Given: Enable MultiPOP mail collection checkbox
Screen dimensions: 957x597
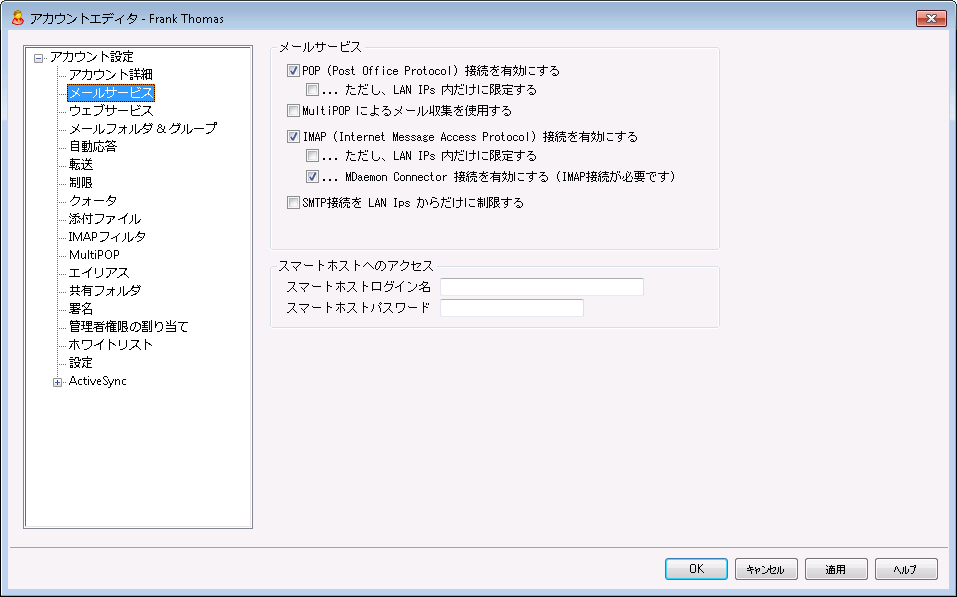Looking at the screenshot, I should point(293,111).
